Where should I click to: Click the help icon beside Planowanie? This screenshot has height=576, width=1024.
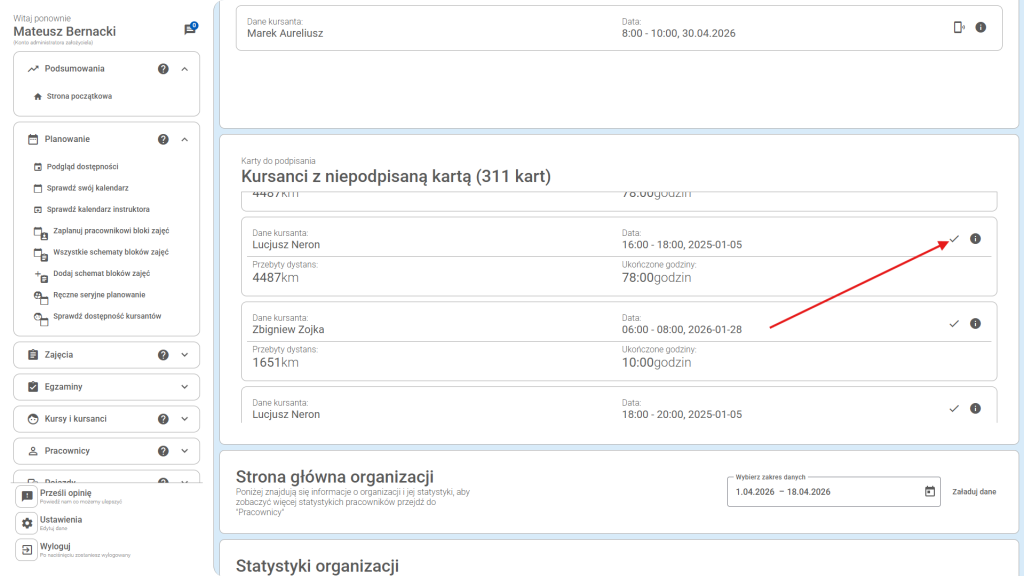point(163,139)
